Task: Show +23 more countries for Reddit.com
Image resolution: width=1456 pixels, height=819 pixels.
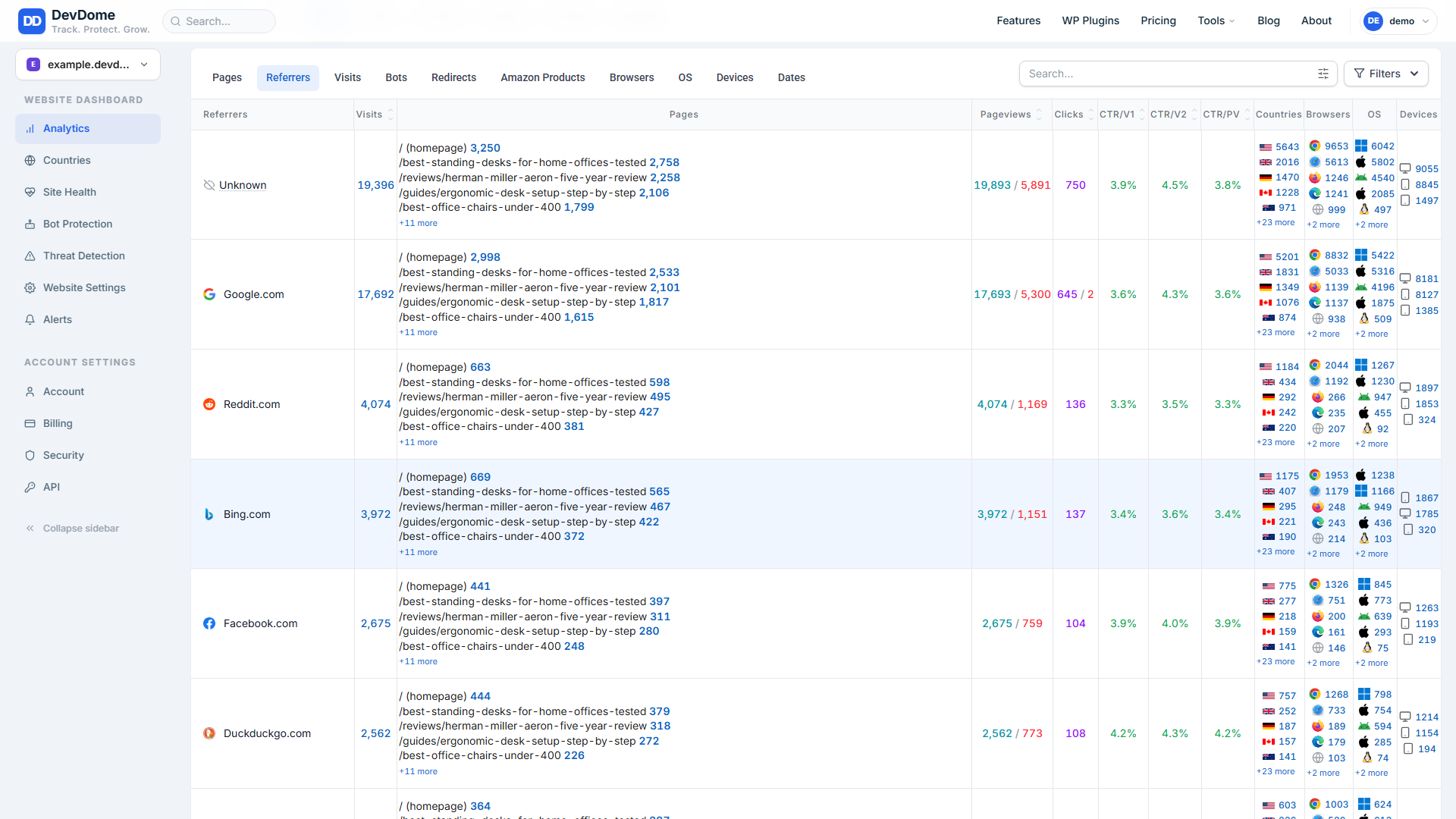Action: (1276, 443)
